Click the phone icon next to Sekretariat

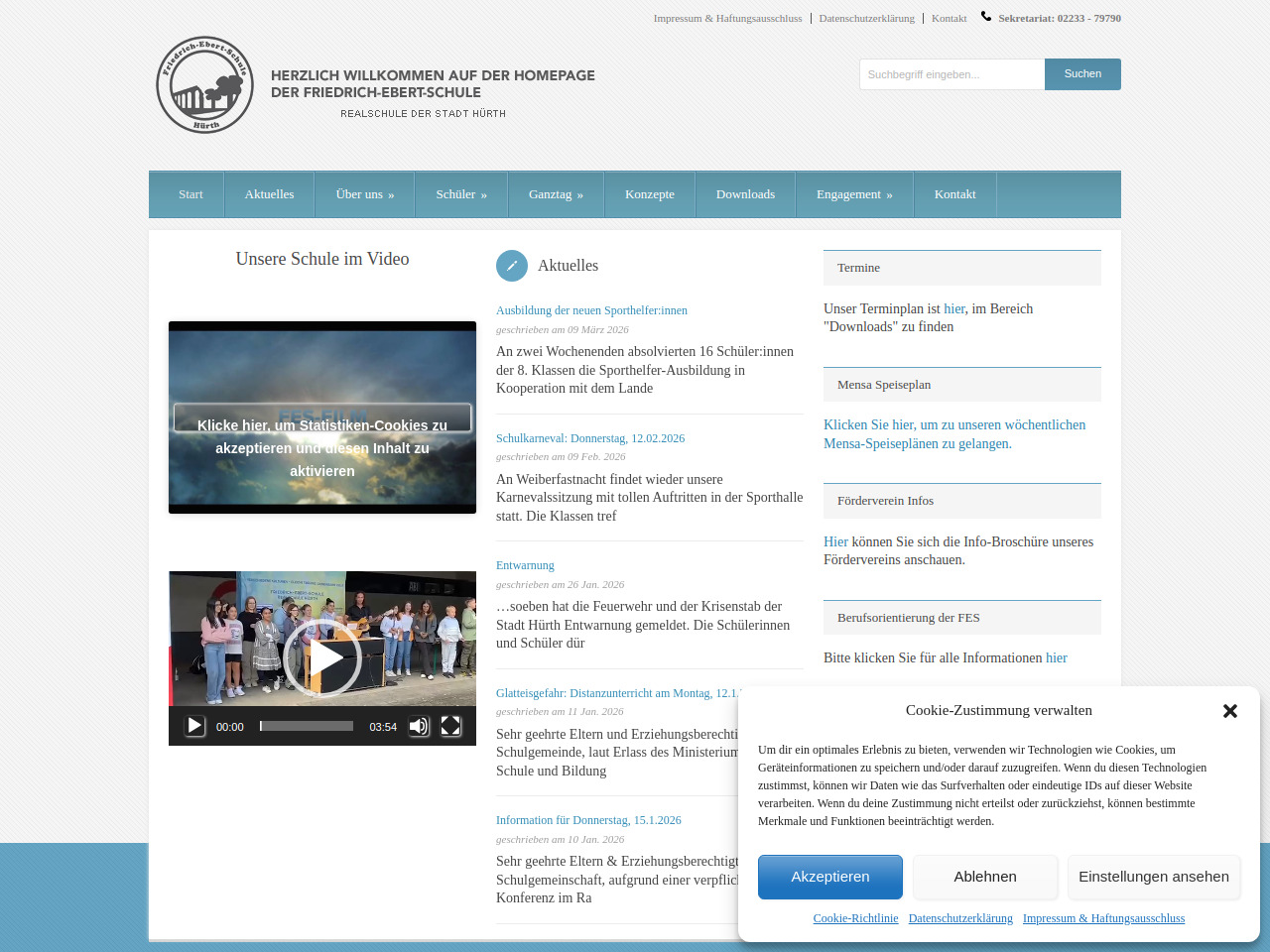[985, 17]
